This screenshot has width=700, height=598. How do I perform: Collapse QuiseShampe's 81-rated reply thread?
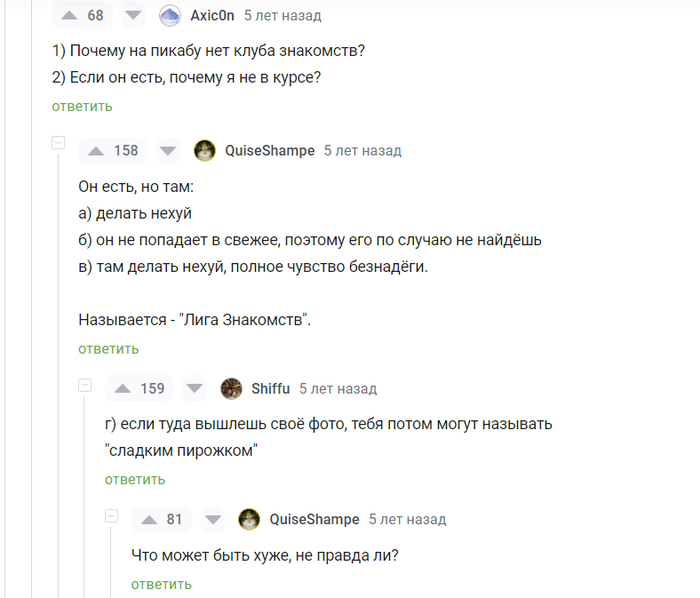coord(111,515)
